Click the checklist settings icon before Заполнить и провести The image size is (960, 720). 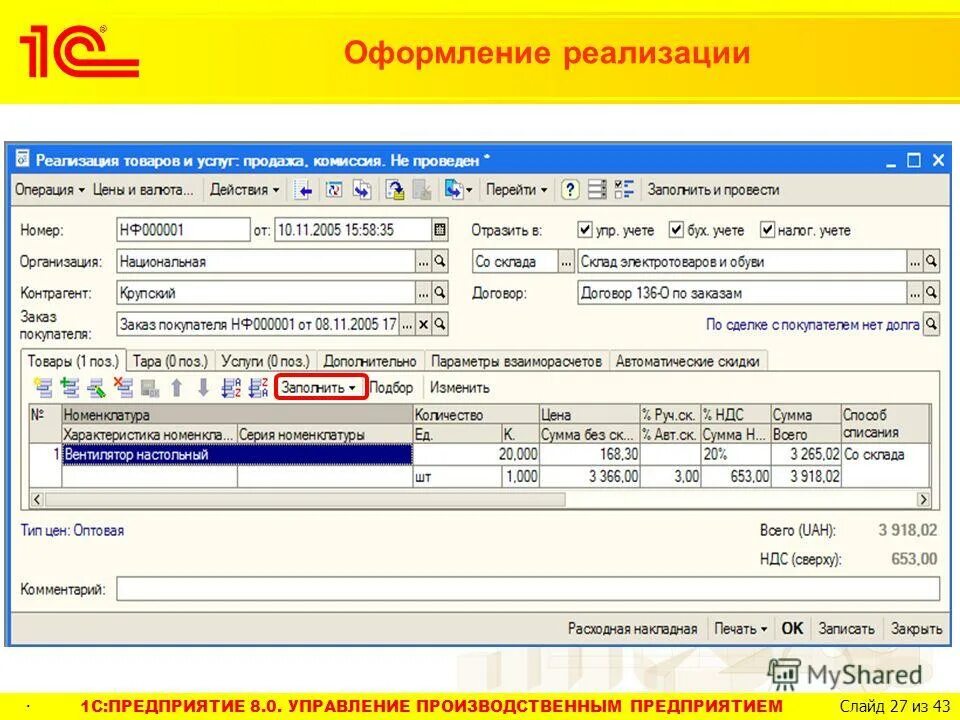pos(624,190)
